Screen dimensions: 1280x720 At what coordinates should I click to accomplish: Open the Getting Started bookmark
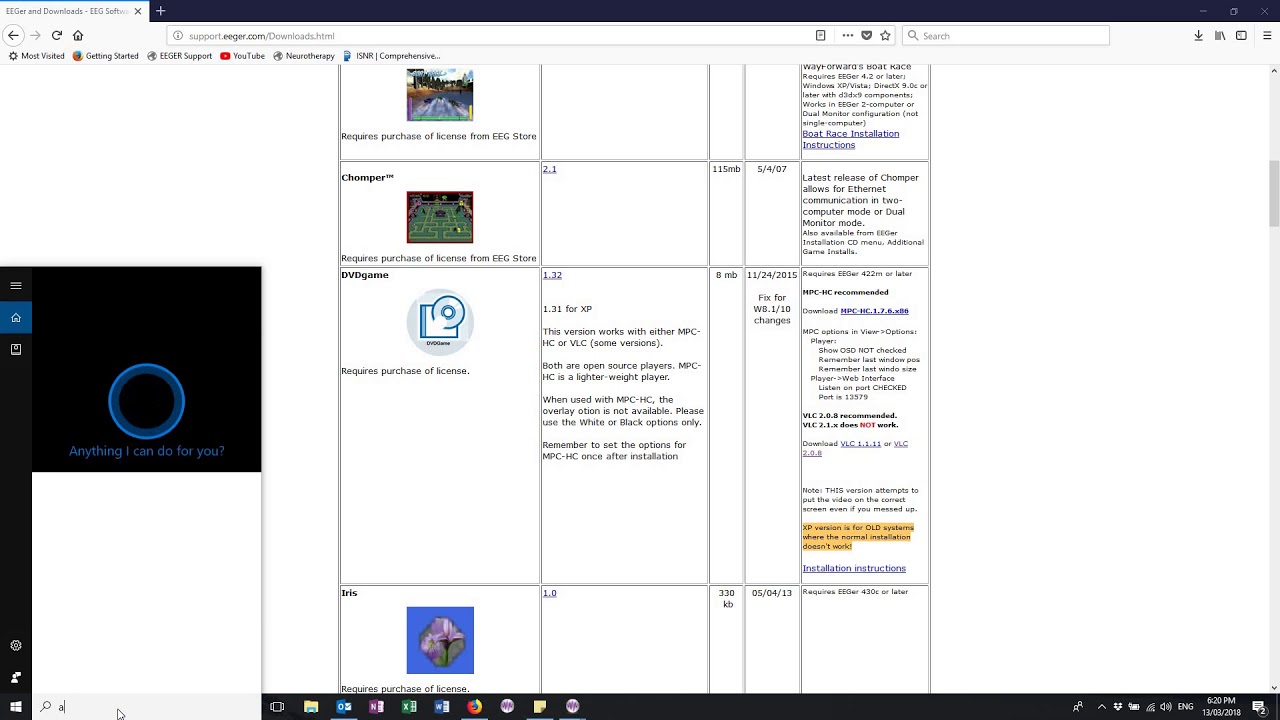coord(105,56)
